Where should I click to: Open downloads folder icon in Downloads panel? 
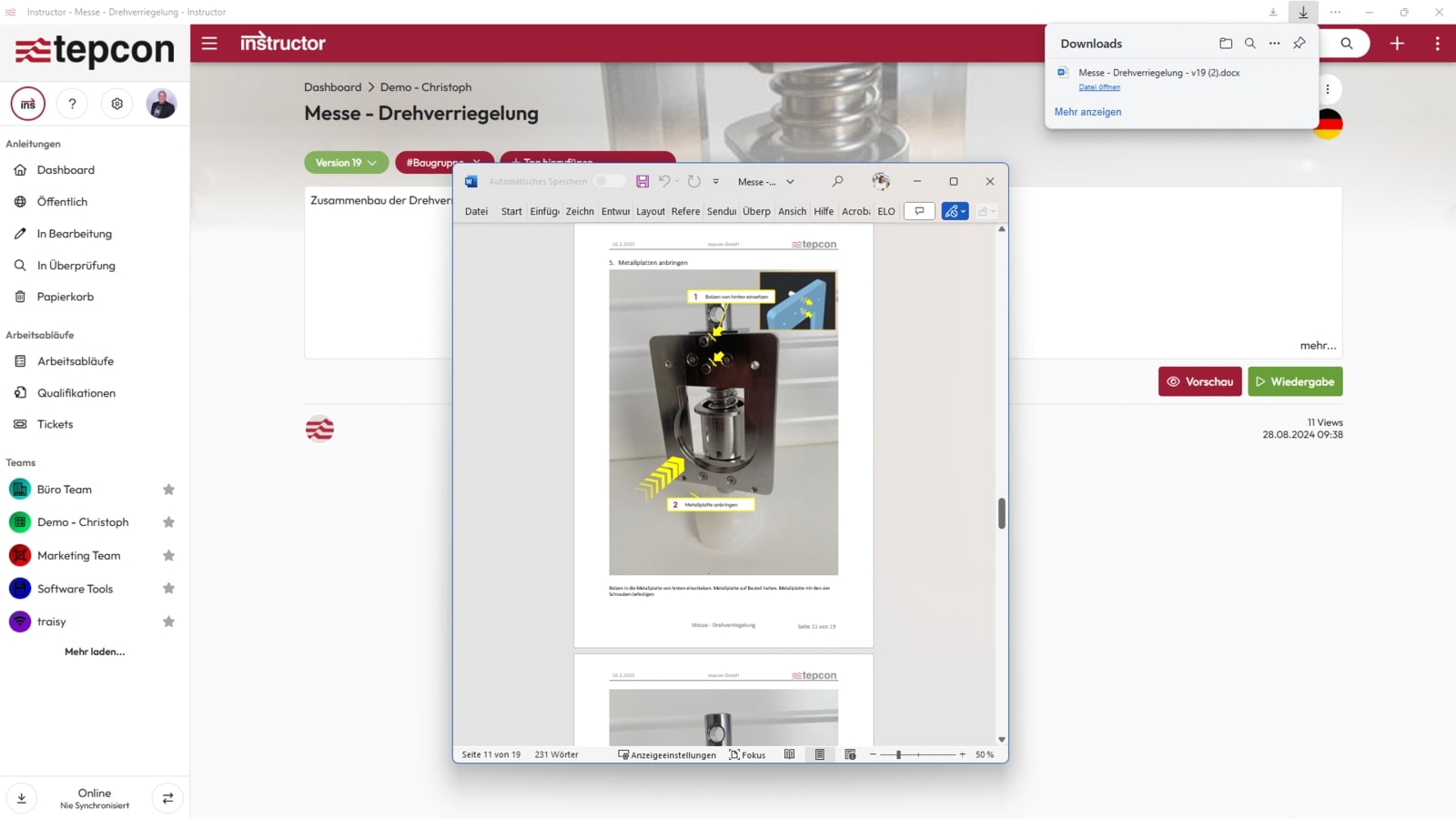pyautogui.click(x=1226, y=44)
